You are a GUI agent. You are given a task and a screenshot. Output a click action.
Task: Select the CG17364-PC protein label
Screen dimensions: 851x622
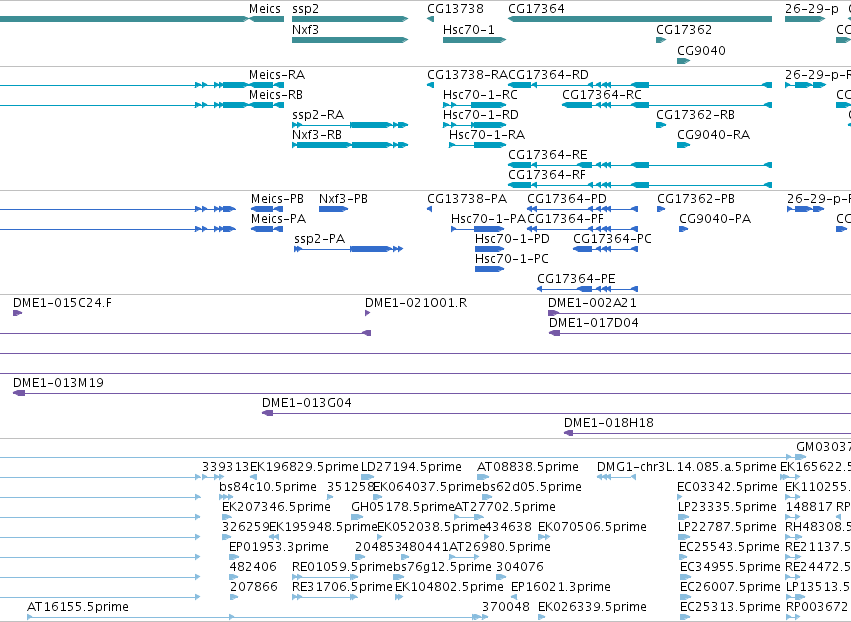coord(612,239)
